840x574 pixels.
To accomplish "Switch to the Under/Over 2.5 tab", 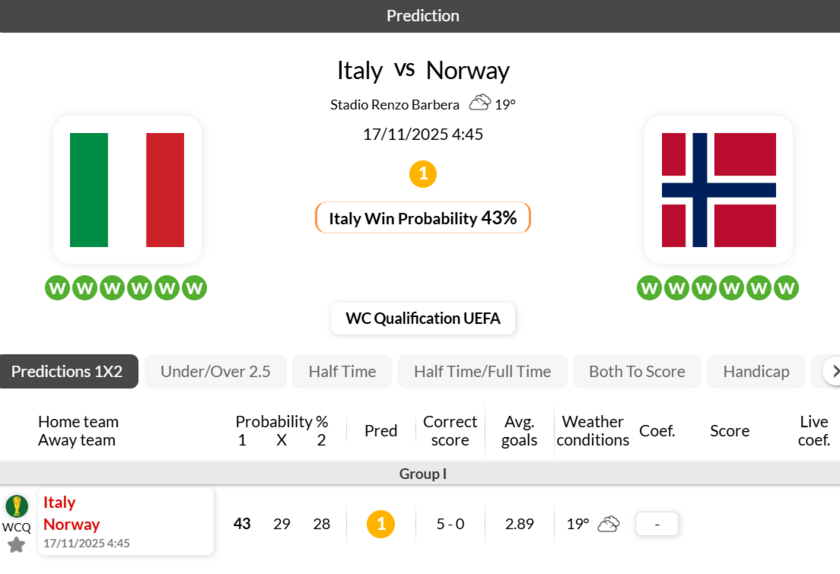I will (215, 371).
